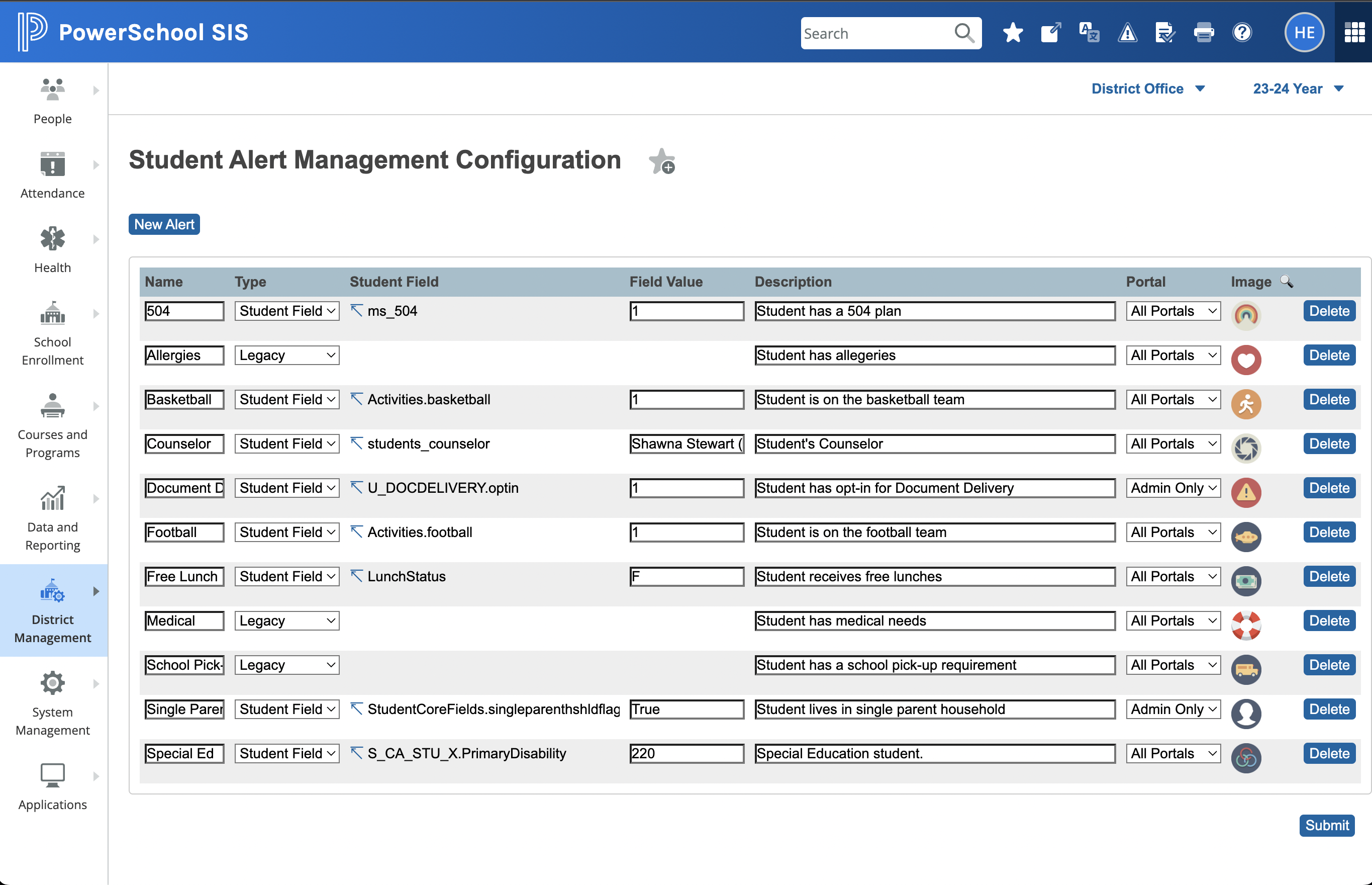Open School Enrollment navigation menu
1372x885 pixels.
(53, 333)
